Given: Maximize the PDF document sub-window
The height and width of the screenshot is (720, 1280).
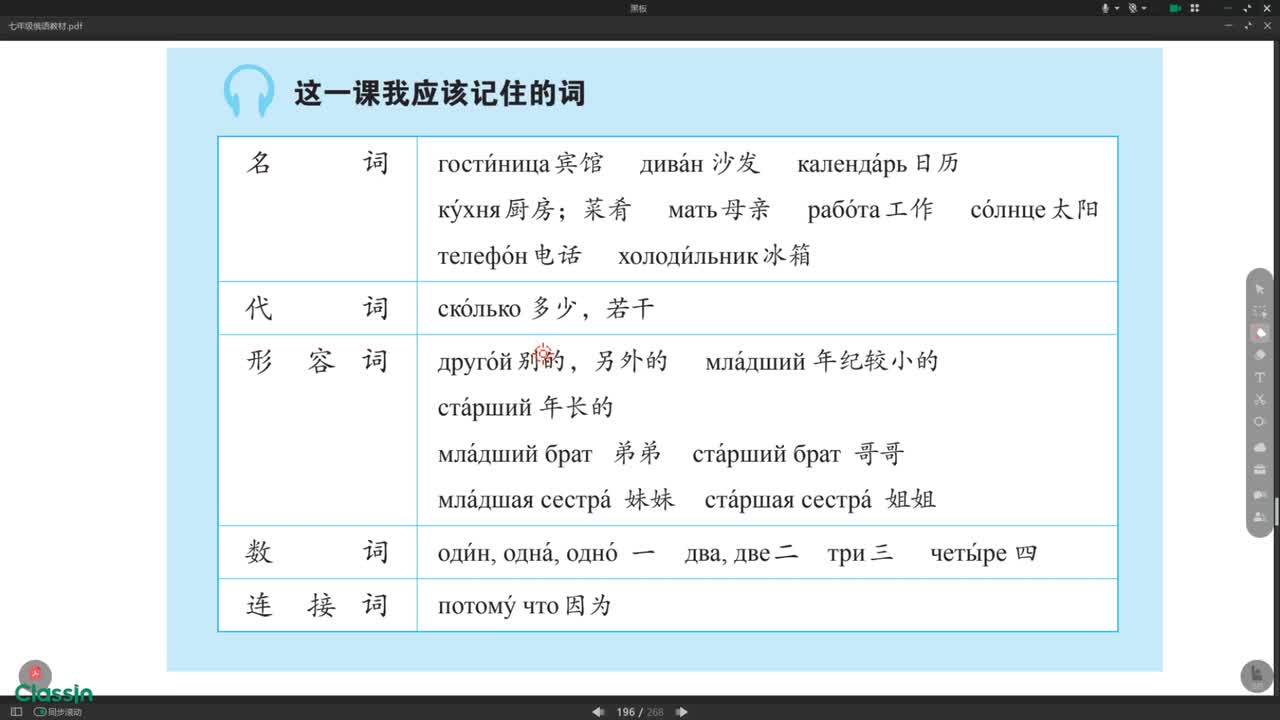Looking at the screenshot, I should 1249,26.
